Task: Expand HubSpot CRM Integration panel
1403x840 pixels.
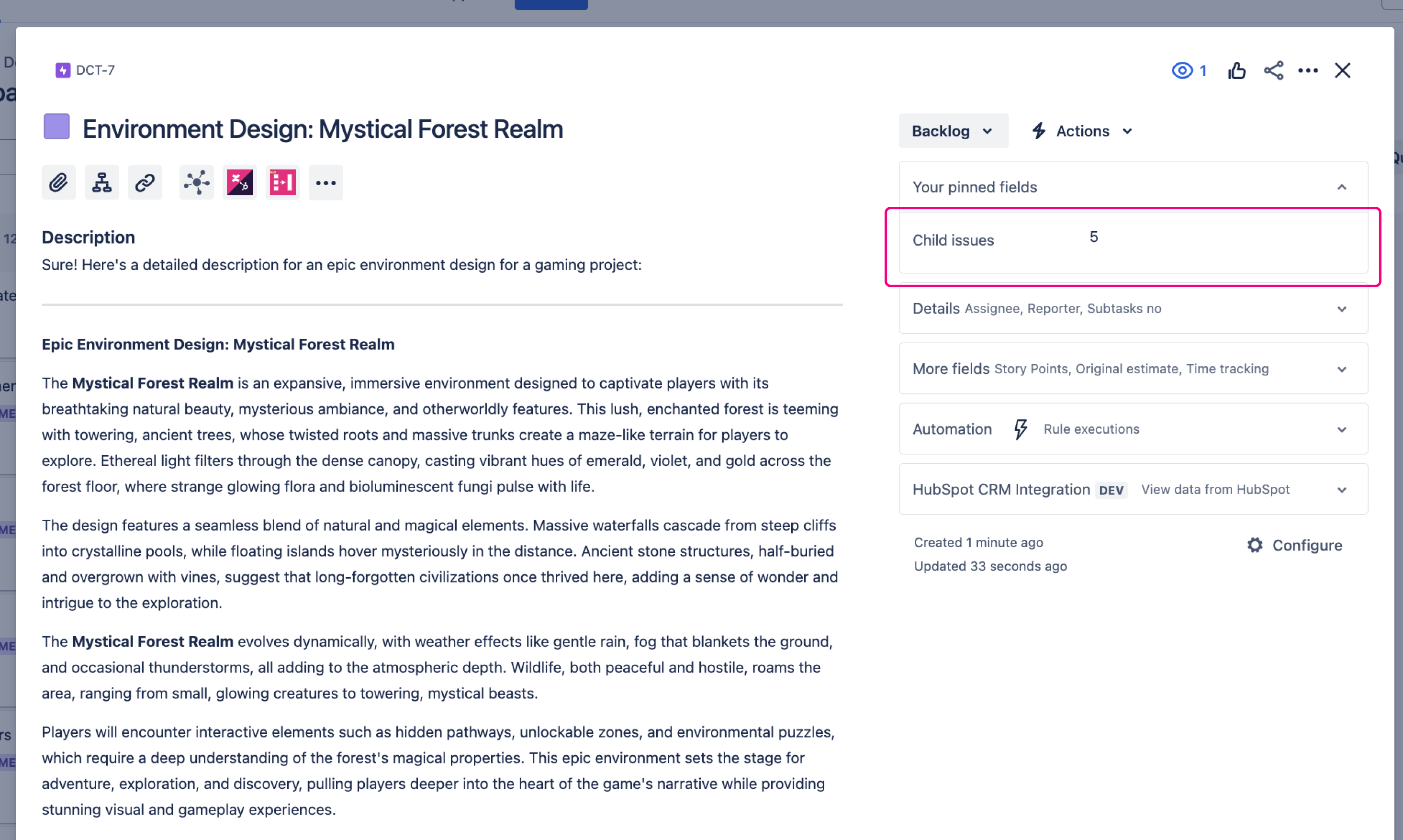Action: click(1341, 490)
